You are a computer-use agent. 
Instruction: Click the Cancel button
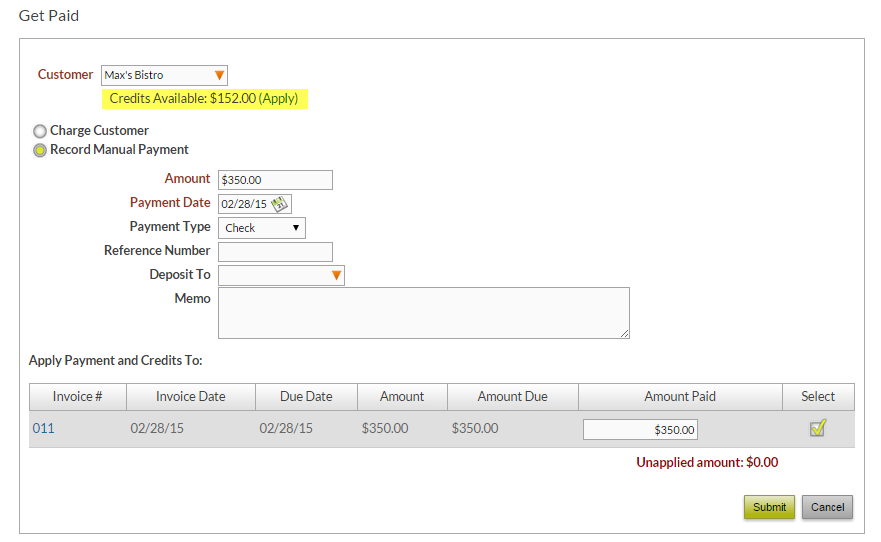[827, 507]
